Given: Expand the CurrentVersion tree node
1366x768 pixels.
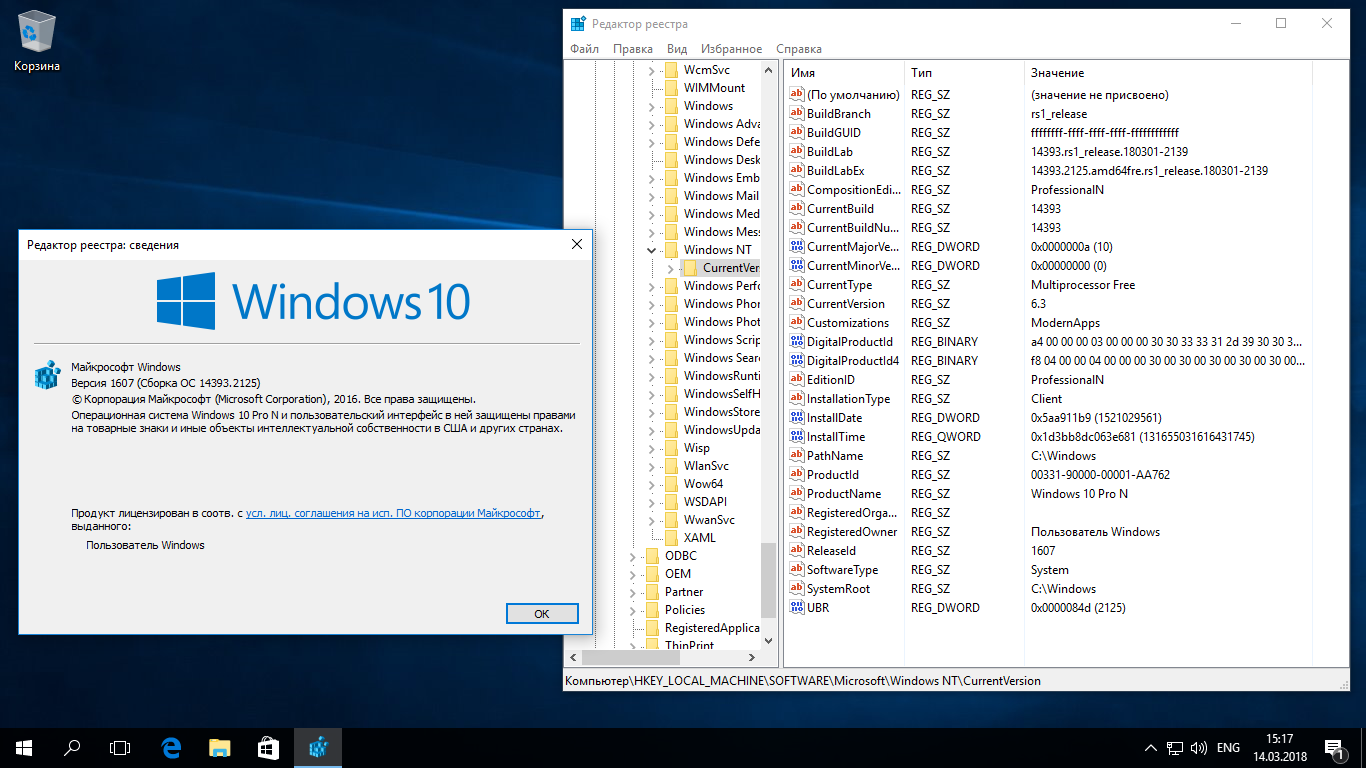Looking at the screenshot, I should (x=670, y=268).
